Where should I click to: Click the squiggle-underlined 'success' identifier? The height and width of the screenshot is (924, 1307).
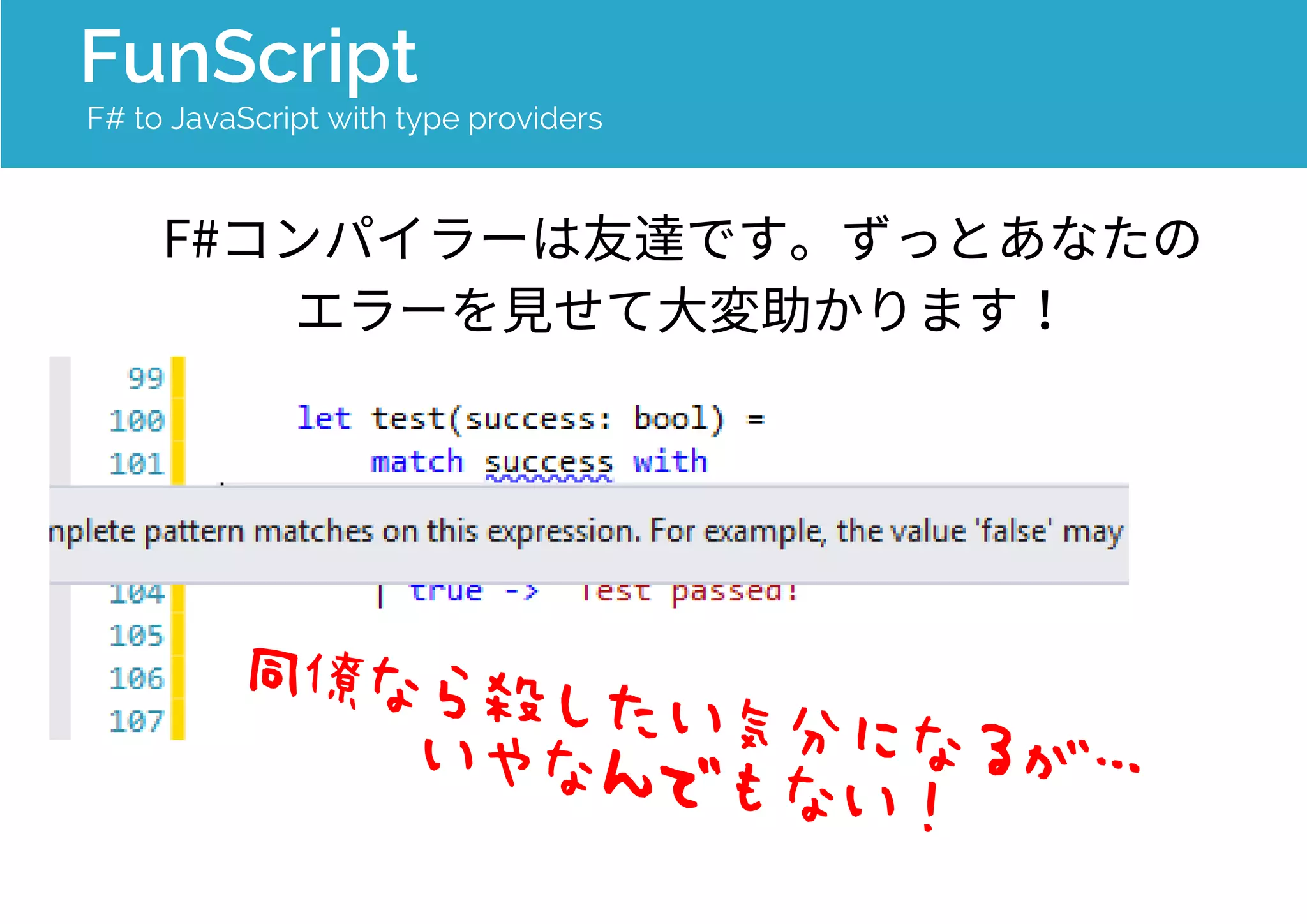[549, 465]
